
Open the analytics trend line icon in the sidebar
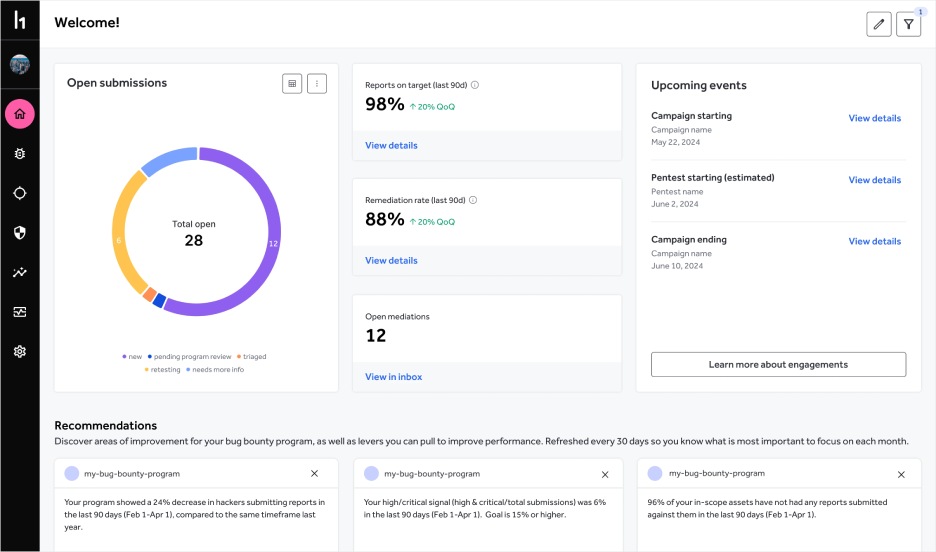(20, 272)
